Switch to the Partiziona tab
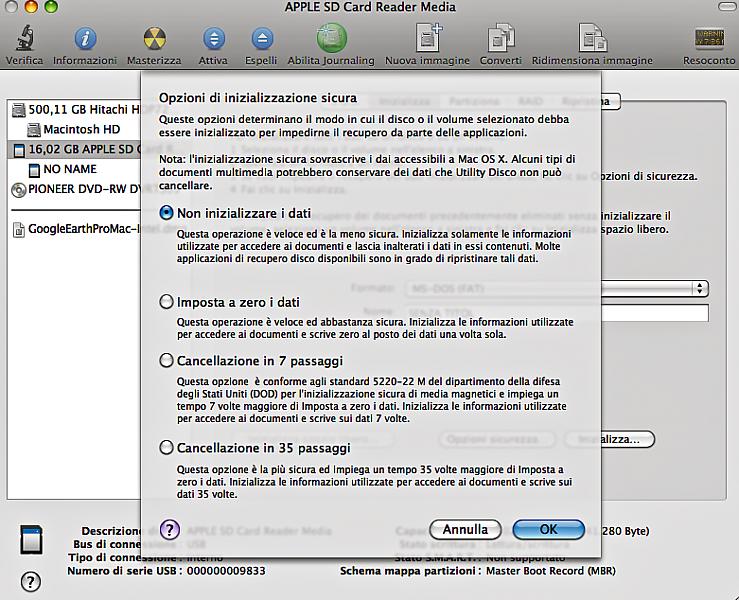Image resolution: width=739 pixels, height=600 pixels. (x=474, y=101)
